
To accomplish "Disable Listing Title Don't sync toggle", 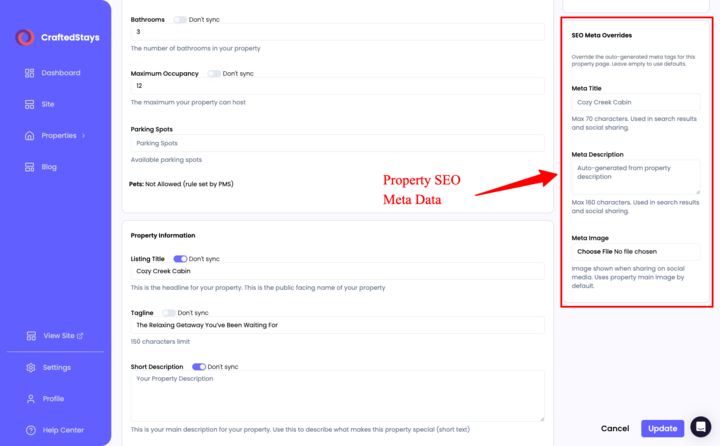I will point(180,259).
